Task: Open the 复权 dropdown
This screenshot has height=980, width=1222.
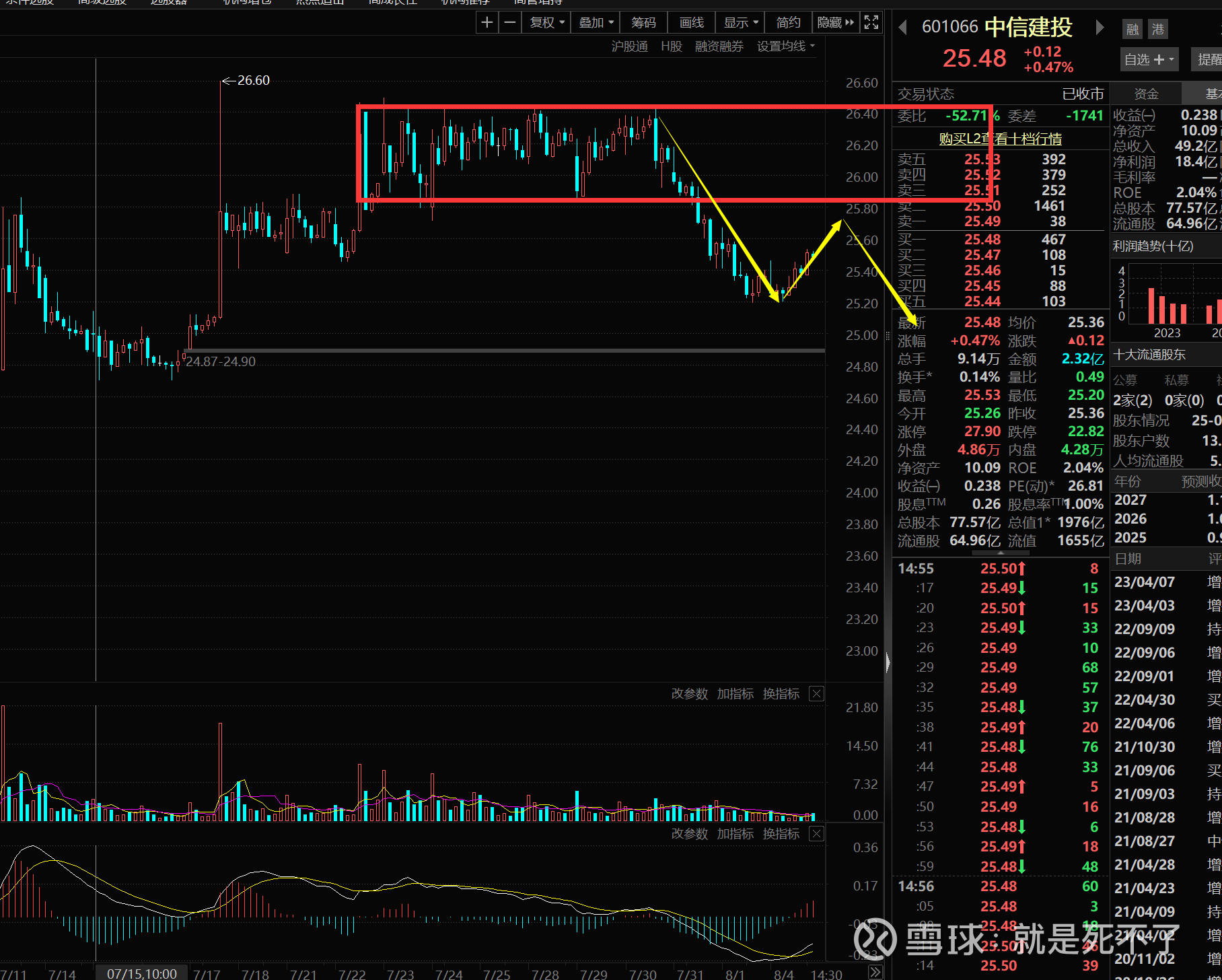Action: click(x=546, y=22)
